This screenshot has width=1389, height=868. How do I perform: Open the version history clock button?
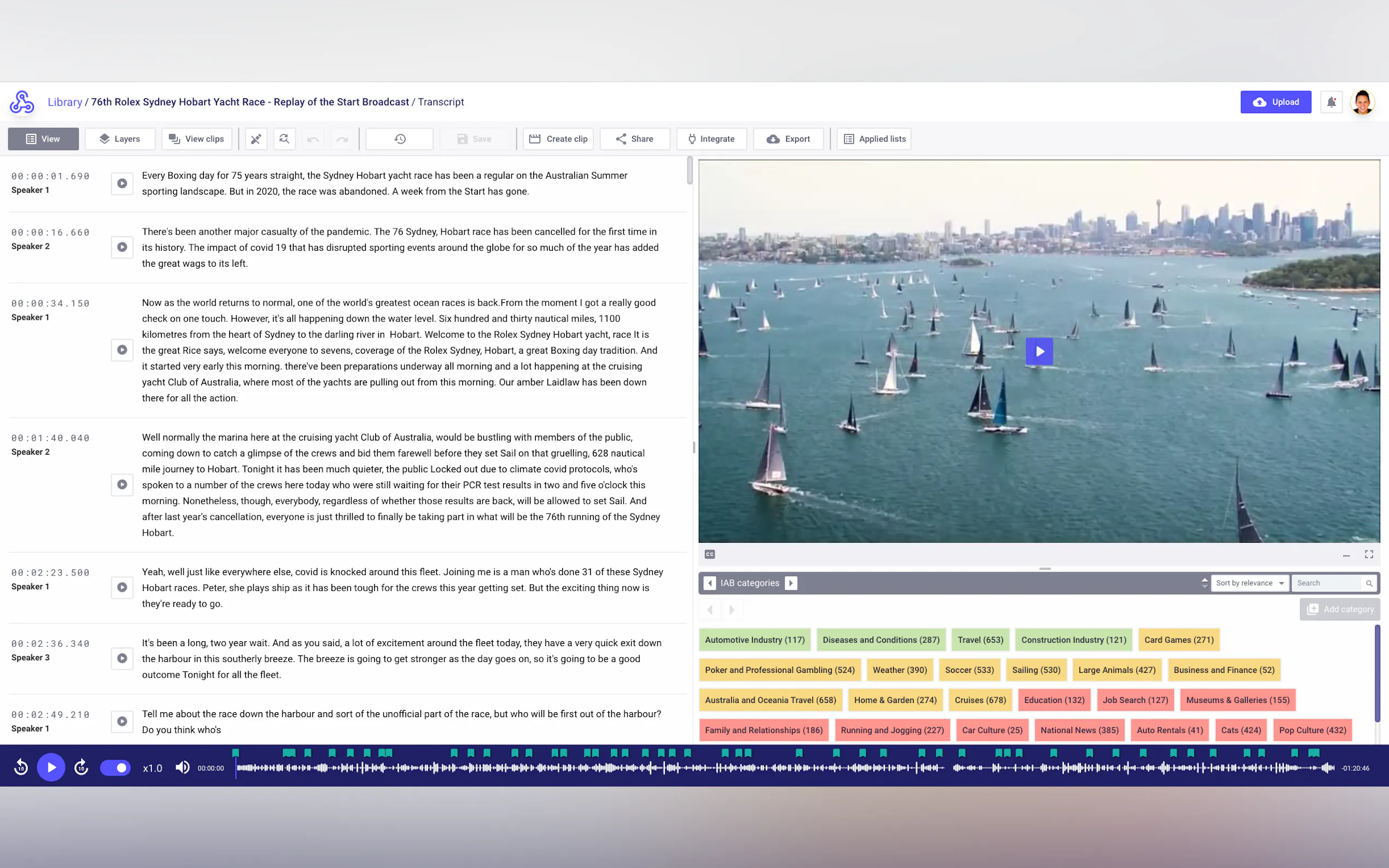(400, 139)
